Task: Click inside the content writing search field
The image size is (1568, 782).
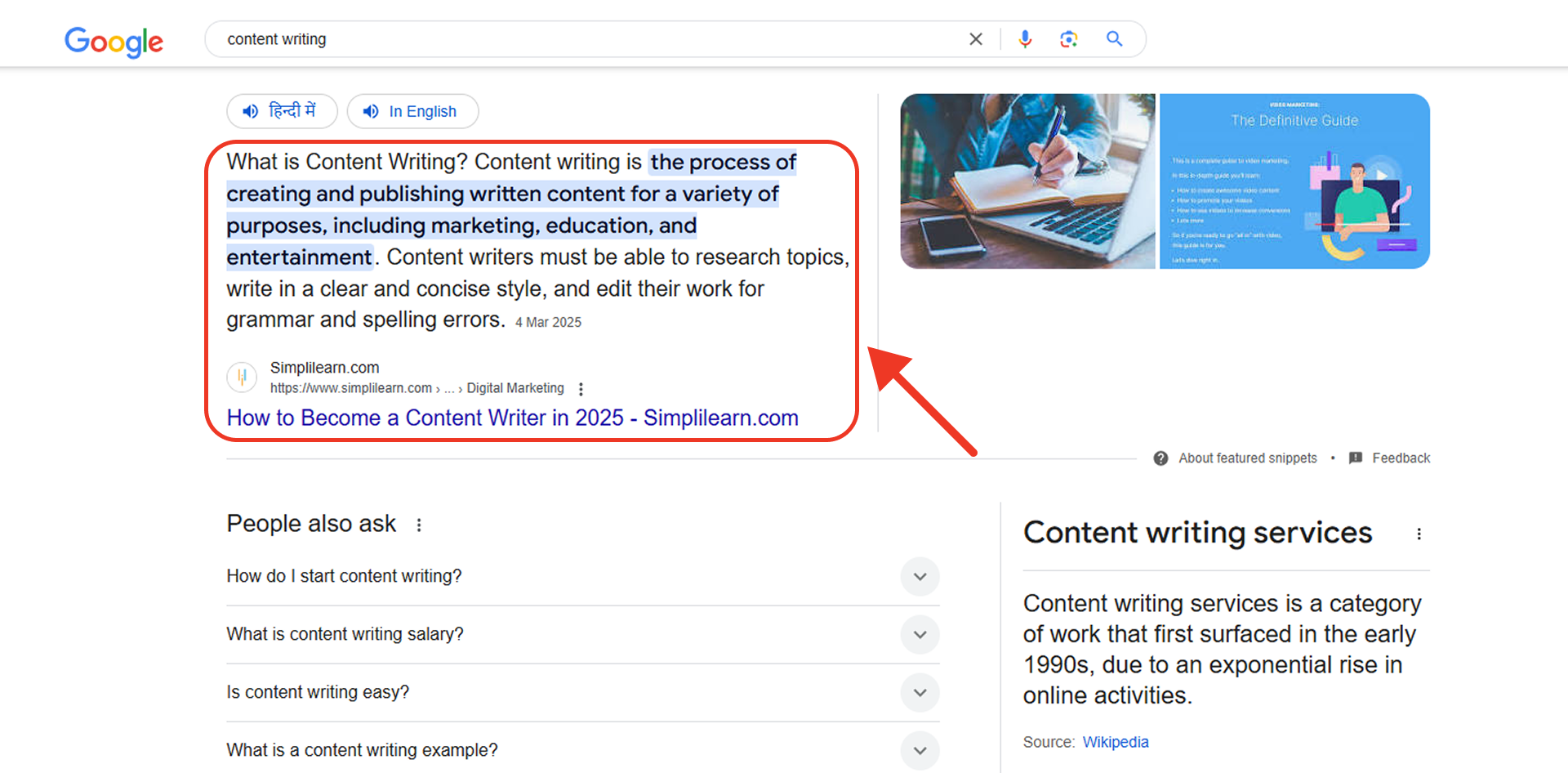Action: [572, 39]
